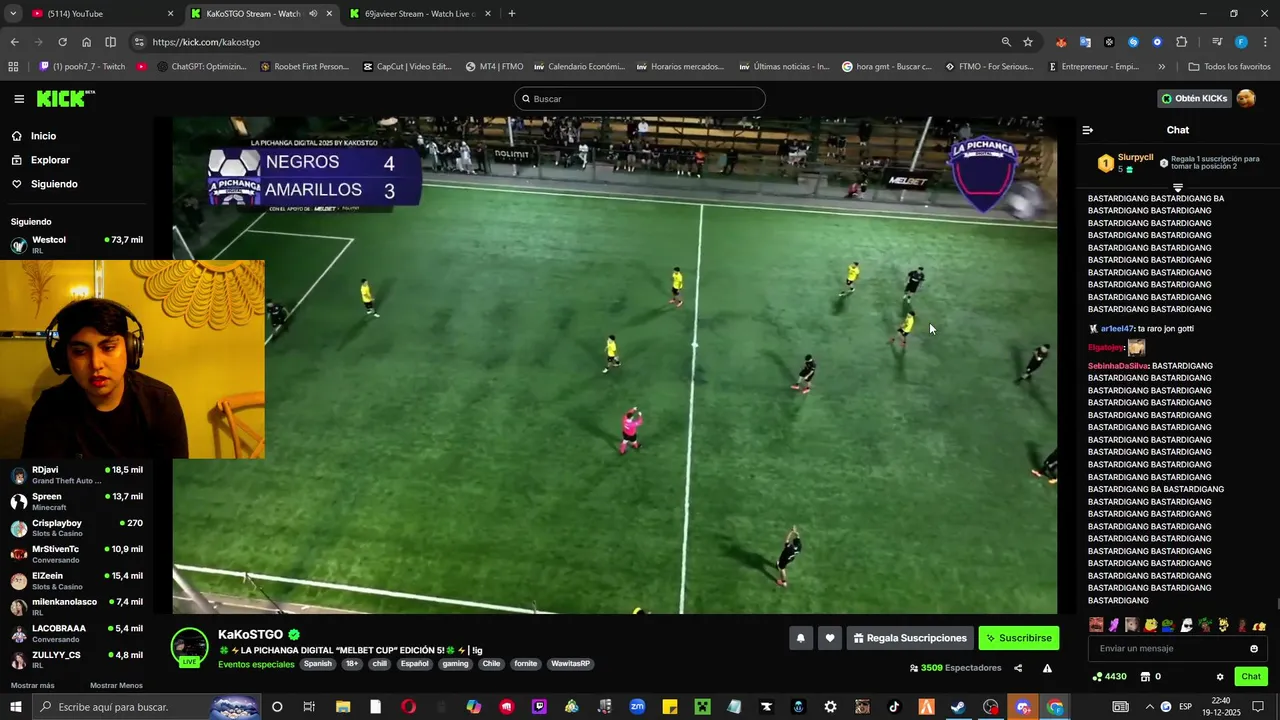
Task: Open the chat shop icon
Action: click(x=1146, y=677)
